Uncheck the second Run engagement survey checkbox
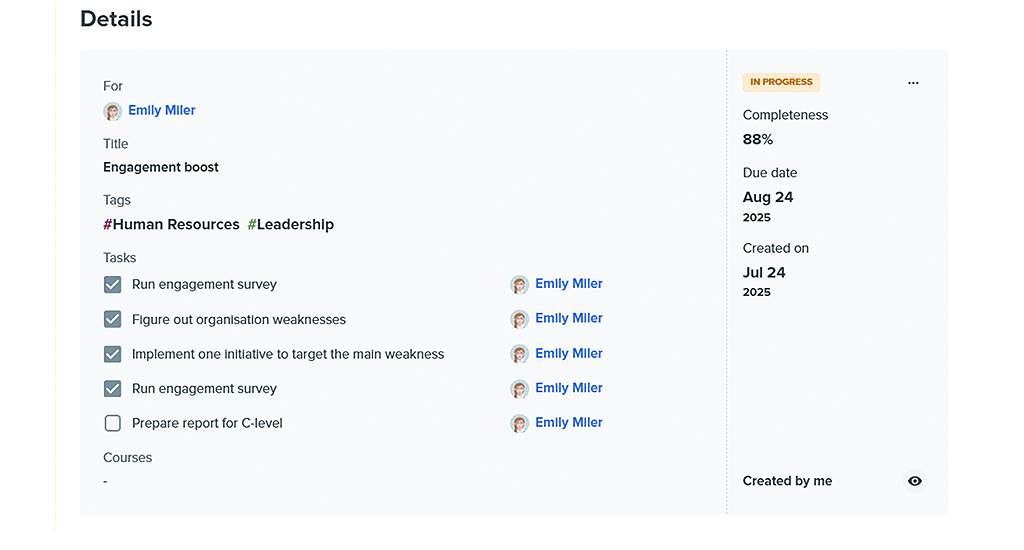The height and width of the screenshot is (550, 1024). (x=112, y=389)
